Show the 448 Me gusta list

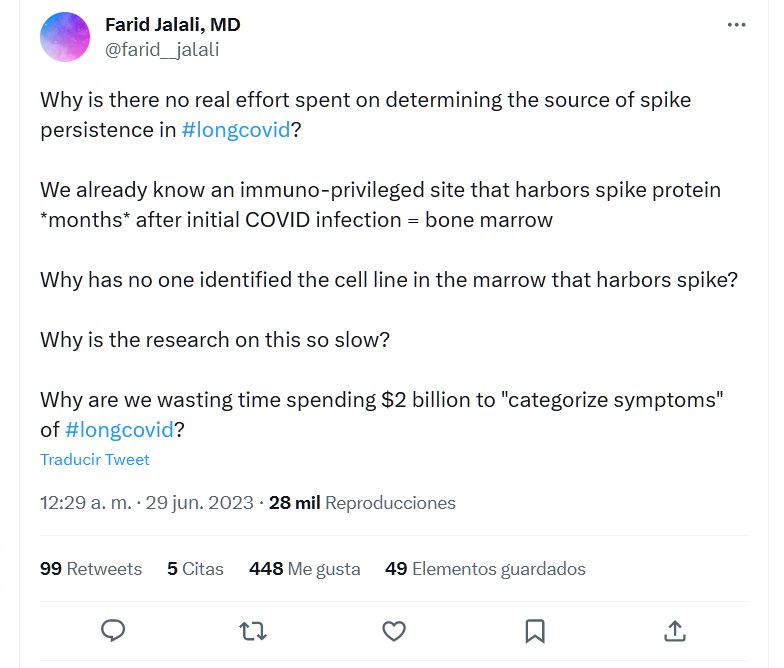[304, 569]
